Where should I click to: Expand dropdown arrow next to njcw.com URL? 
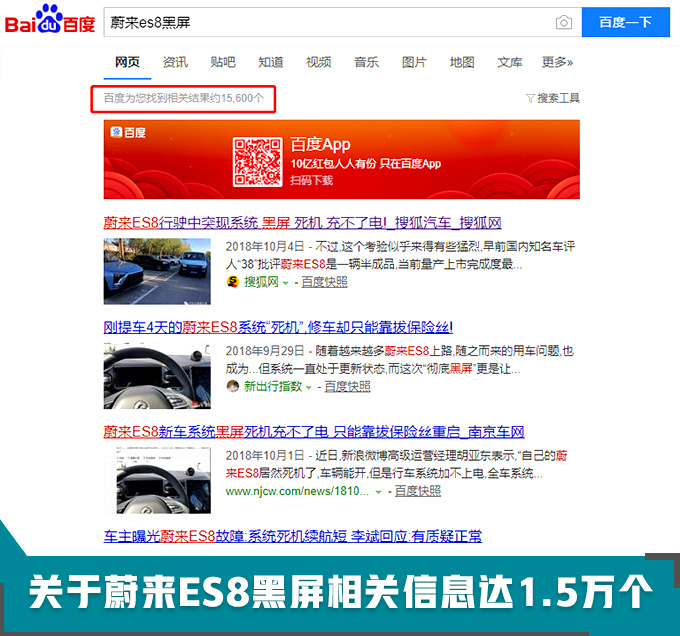click(x=379, y=492)
